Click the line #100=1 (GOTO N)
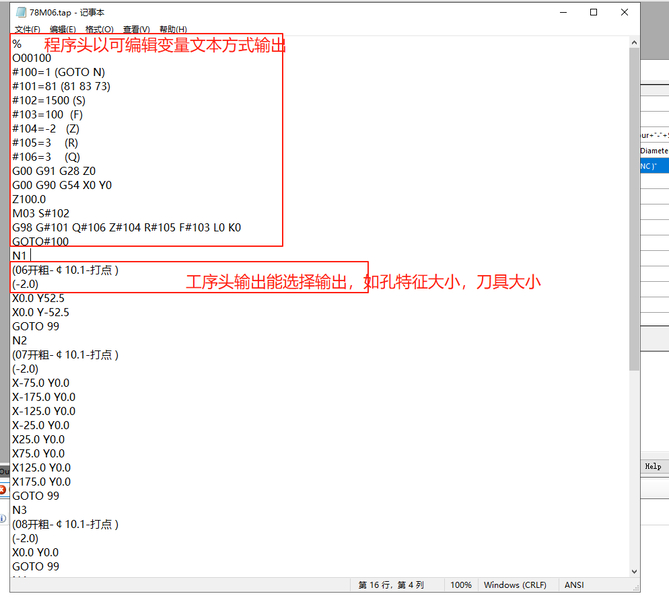 point(58,72)
